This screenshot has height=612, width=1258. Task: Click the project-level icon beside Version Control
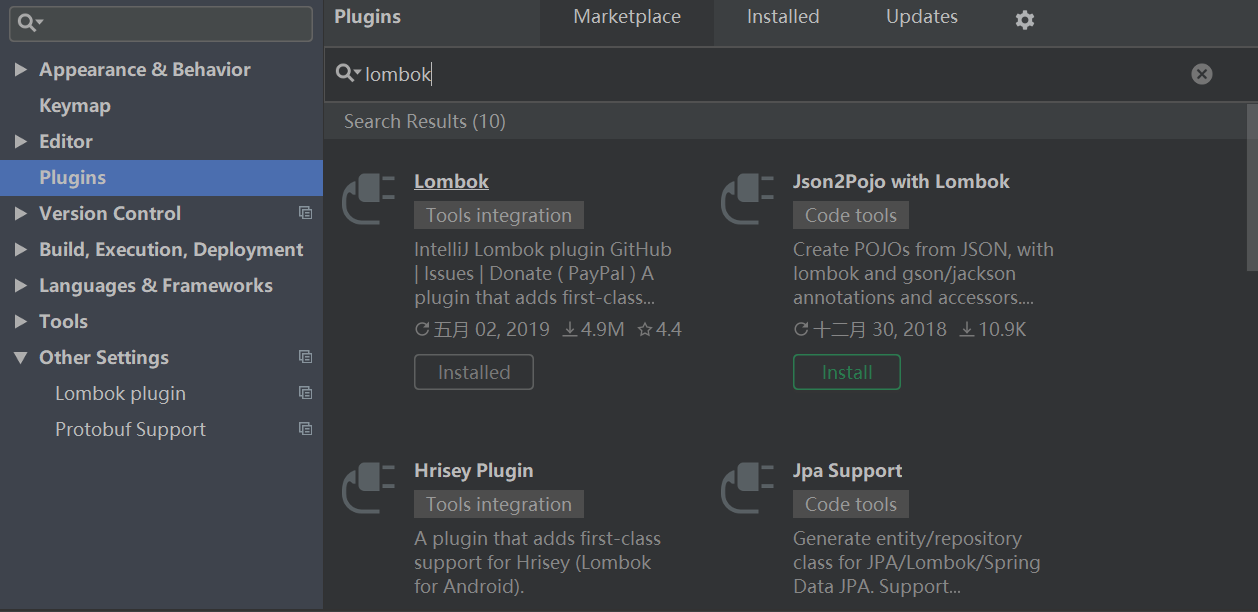point(306,213)
